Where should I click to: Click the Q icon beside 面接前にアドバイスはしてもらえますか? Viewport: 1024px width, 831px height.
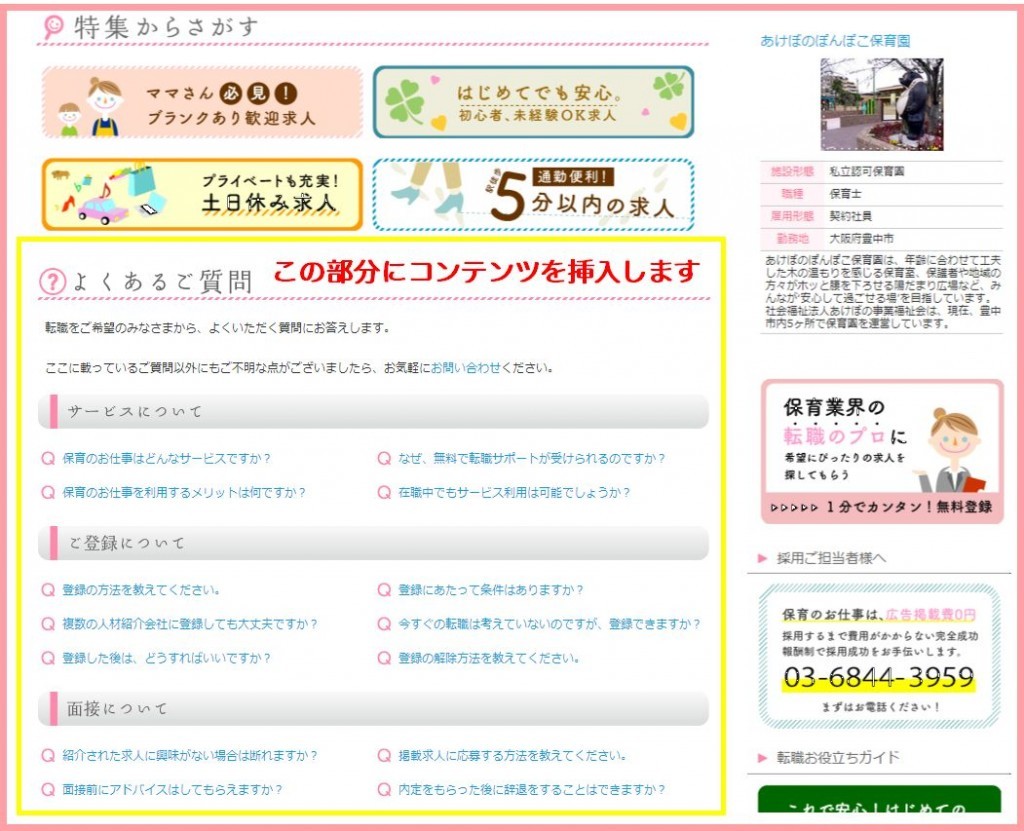[47, 789]
